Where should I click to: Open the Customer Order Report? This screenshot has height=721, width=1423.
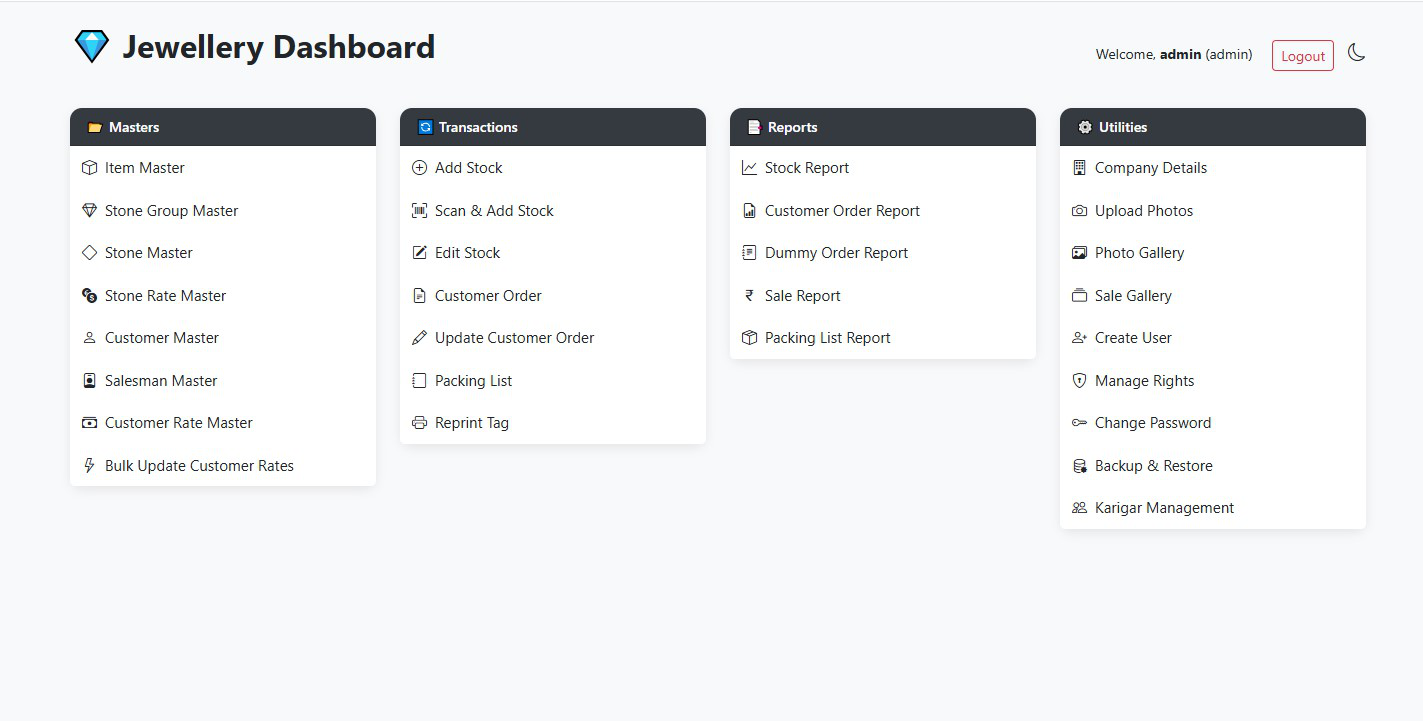click(x=843, y=210)
